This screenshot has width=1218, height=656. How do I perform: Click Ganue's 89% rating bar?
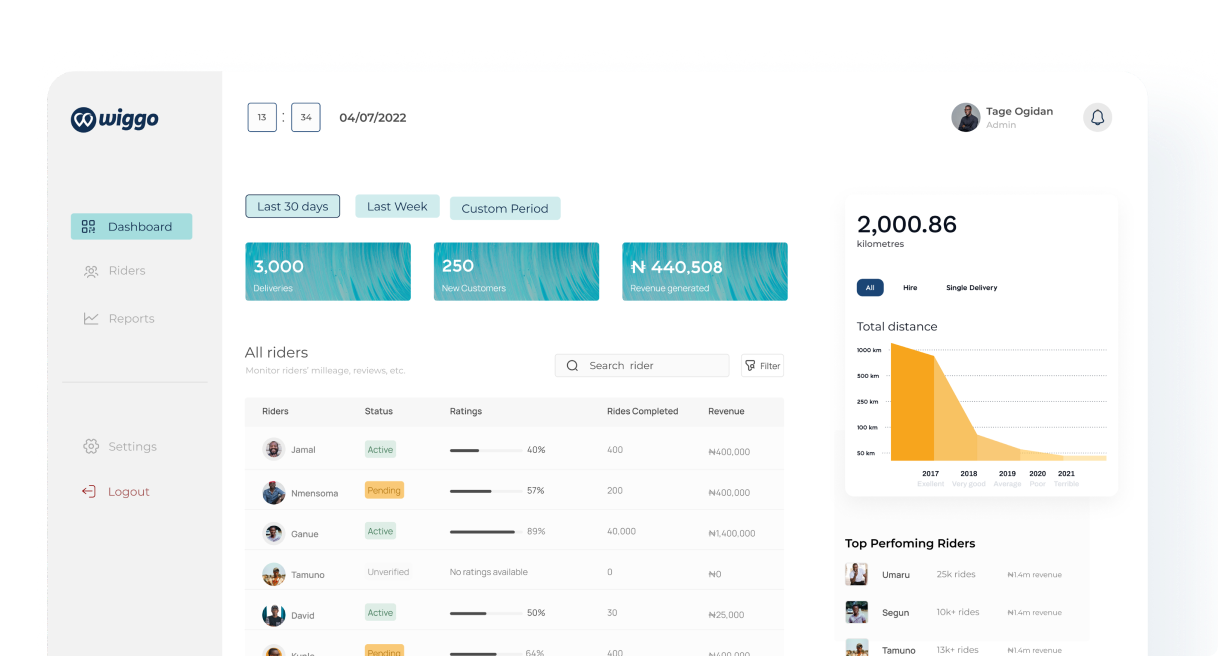485,532
